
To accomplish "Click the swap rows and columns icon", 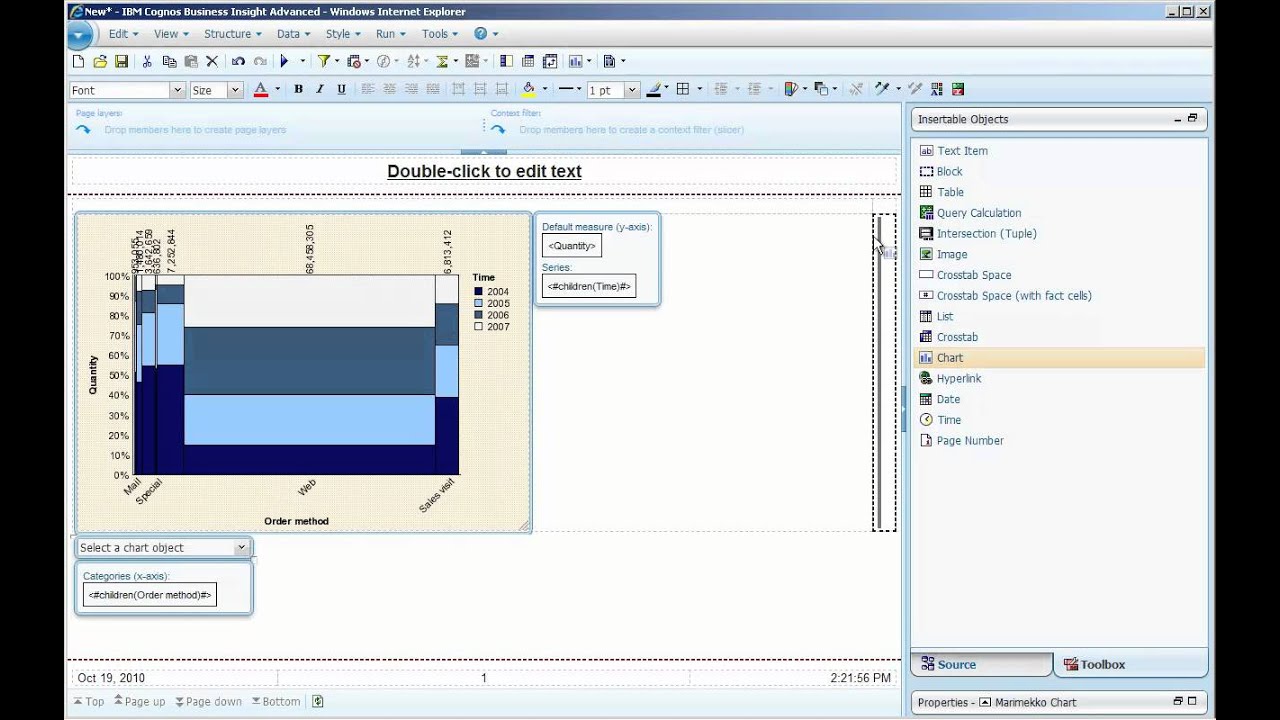I will pyautogui.click(x=550, y=61).
